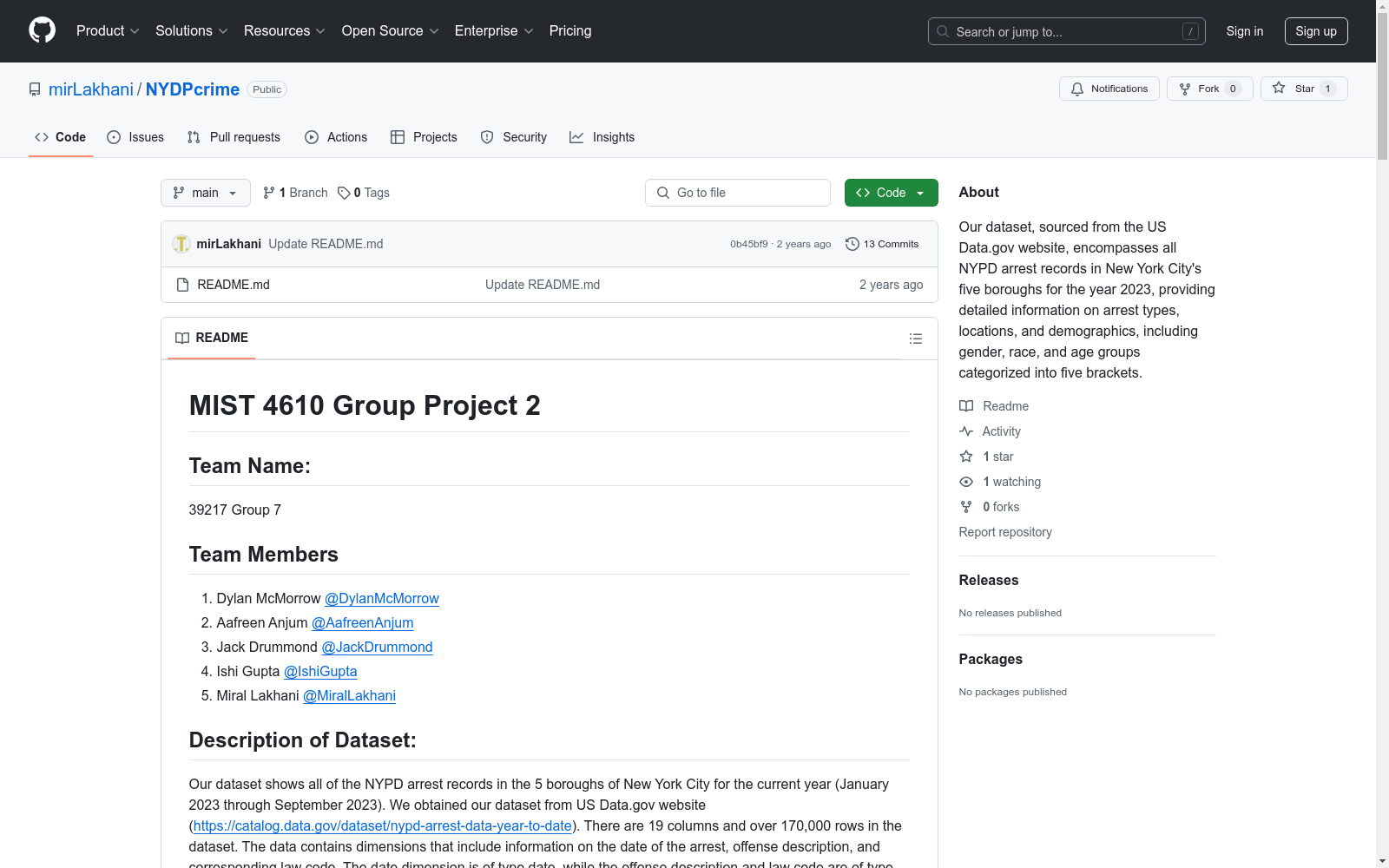Click the fork icon beside 0 forks
This screenshot has height=868, width=1389.
tap(966, 507)
